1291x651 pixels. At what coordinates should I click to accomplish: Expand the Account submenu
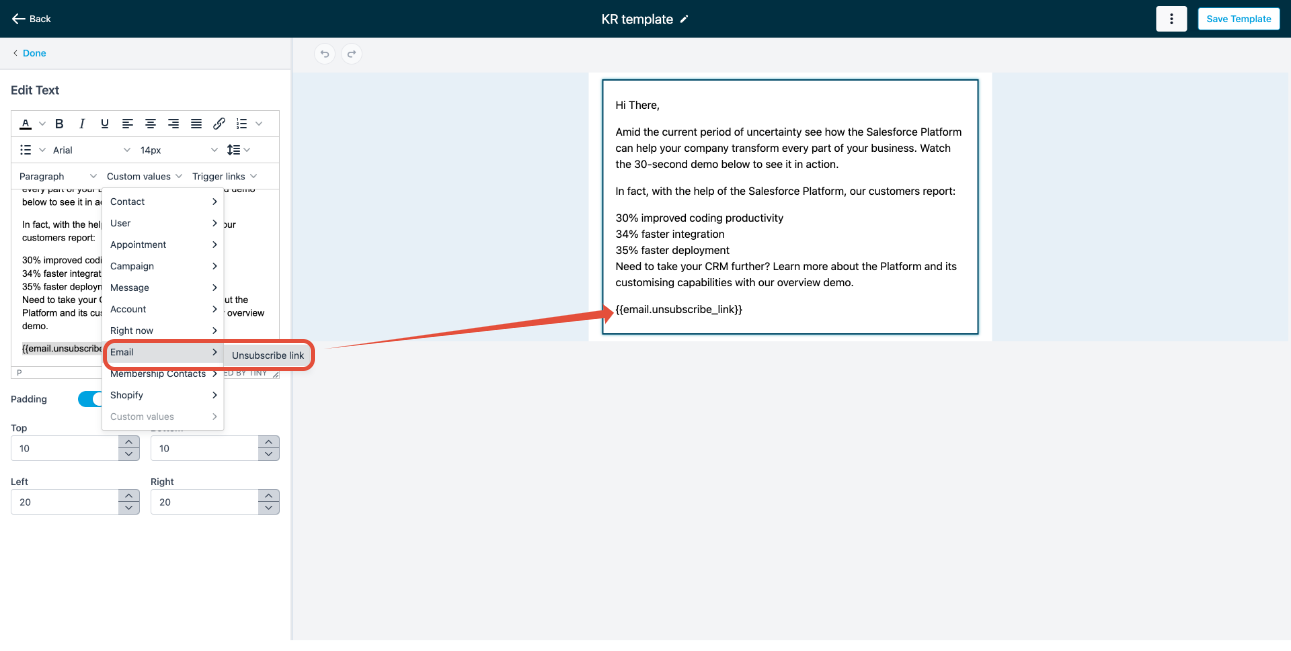pos(163,309)
